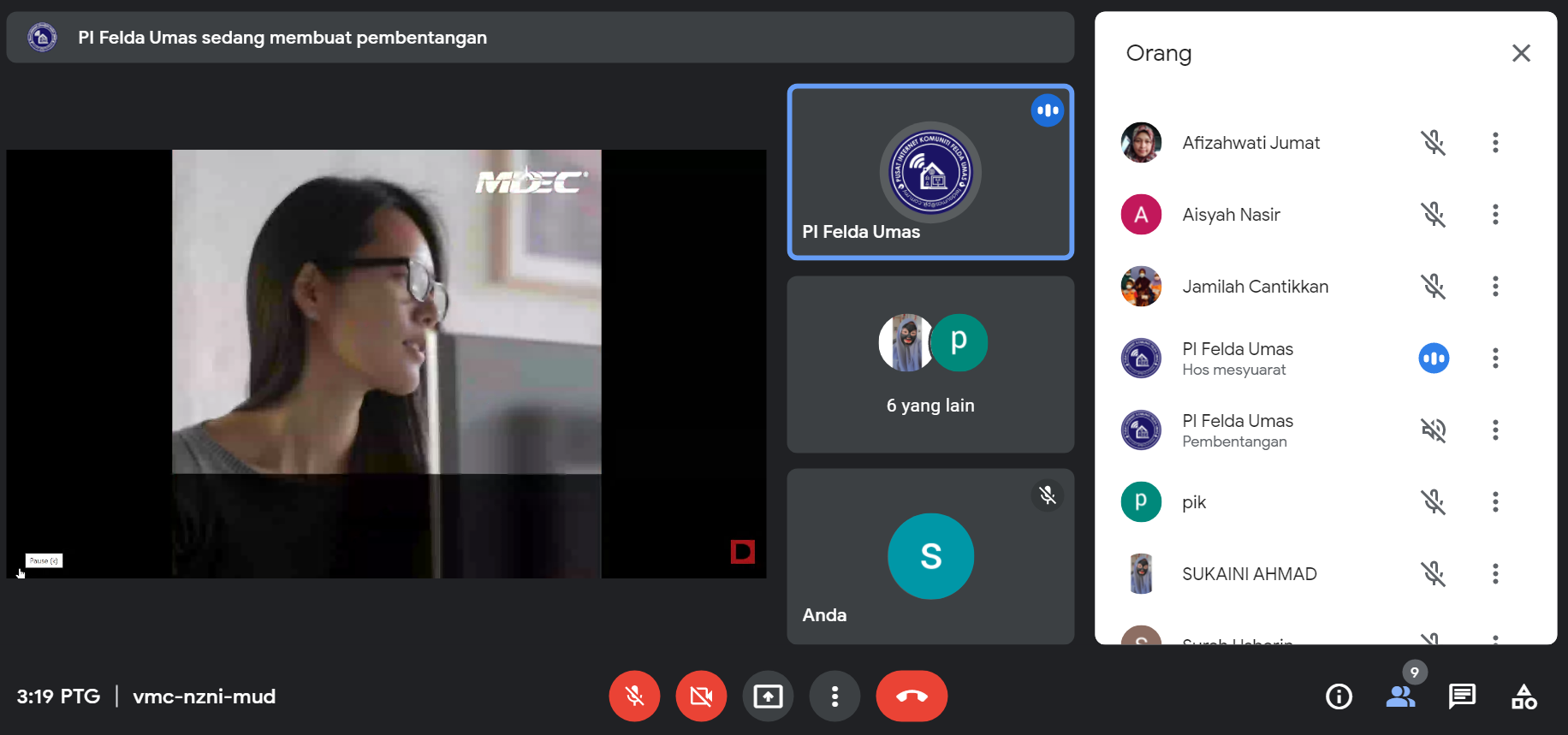Screen dimensions: 1568x735
Task: Toggle your microphone on
Action: pyautogui.click(x=634, y=696)
